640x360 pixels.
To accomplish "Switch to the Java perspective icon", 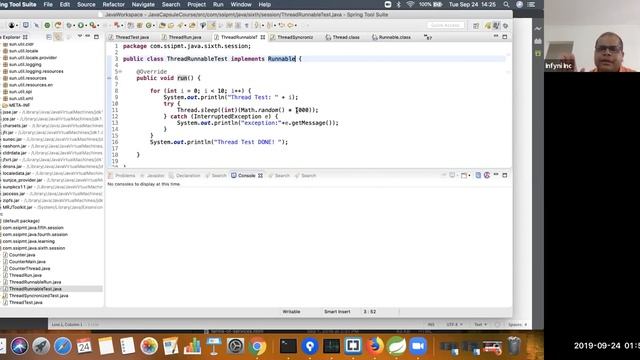I will point(496,26).
